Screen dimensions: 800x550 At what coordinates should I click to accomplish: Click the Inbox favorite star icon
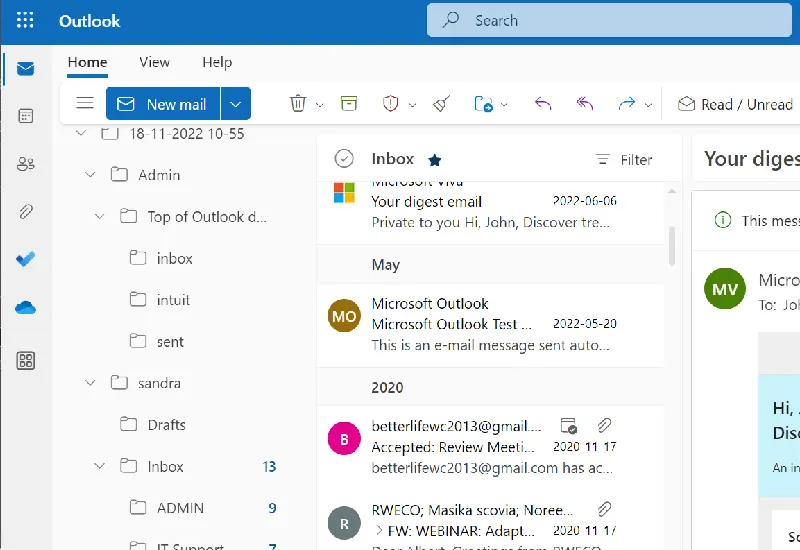click(435, 160)
